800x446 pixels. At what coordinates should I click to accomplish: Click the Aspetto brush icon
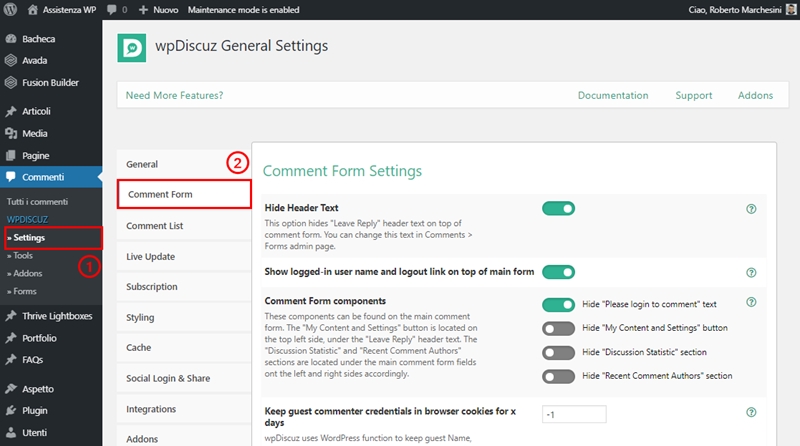[11, 389]
